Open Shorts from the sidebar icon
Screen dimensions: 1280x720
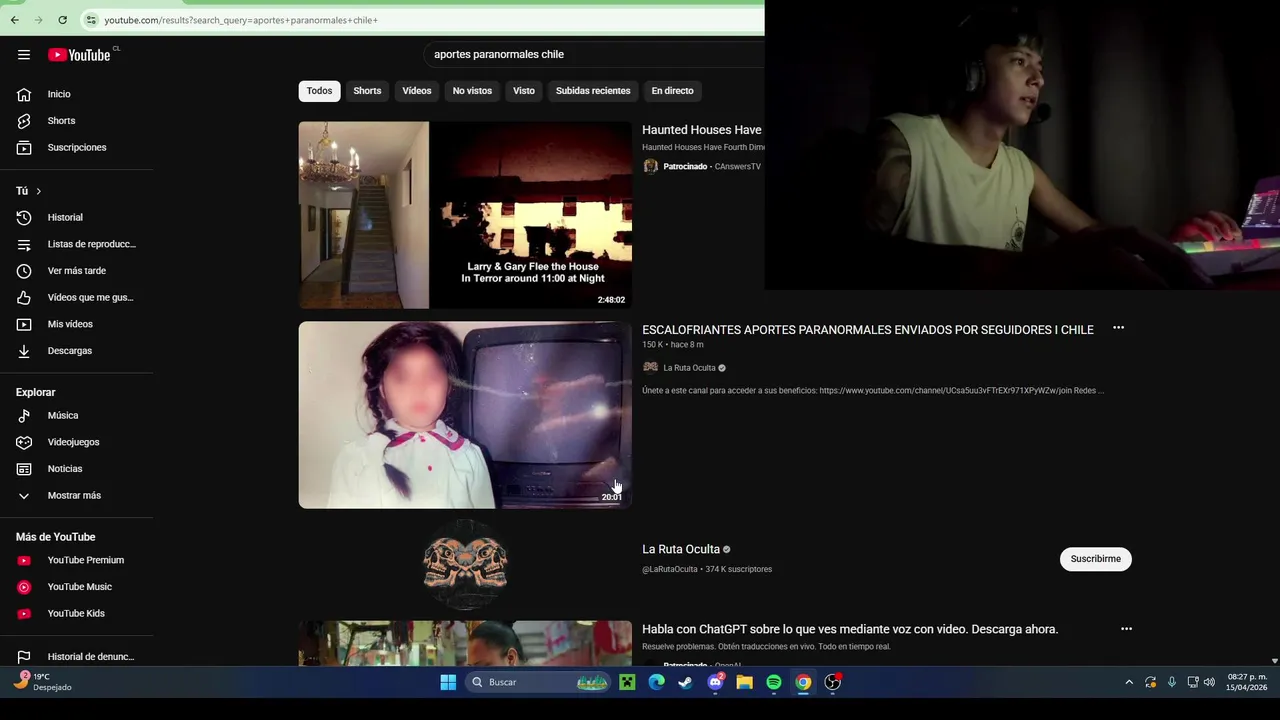[x=24, y=121]
